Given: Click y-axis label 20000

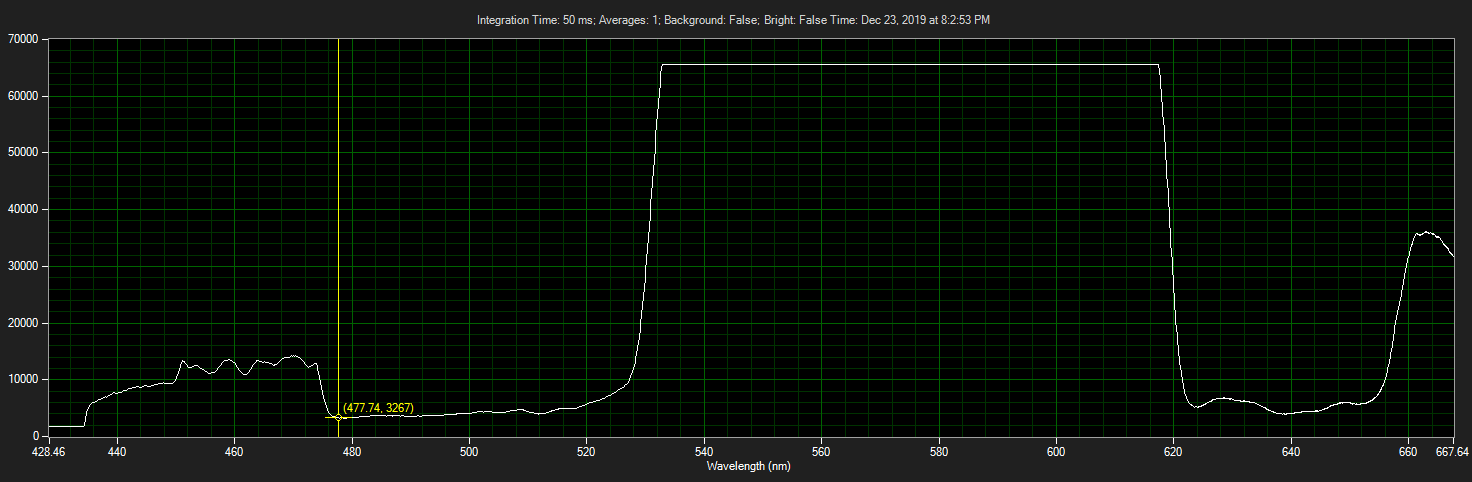Looking at the screenshot, I should 22,323.
